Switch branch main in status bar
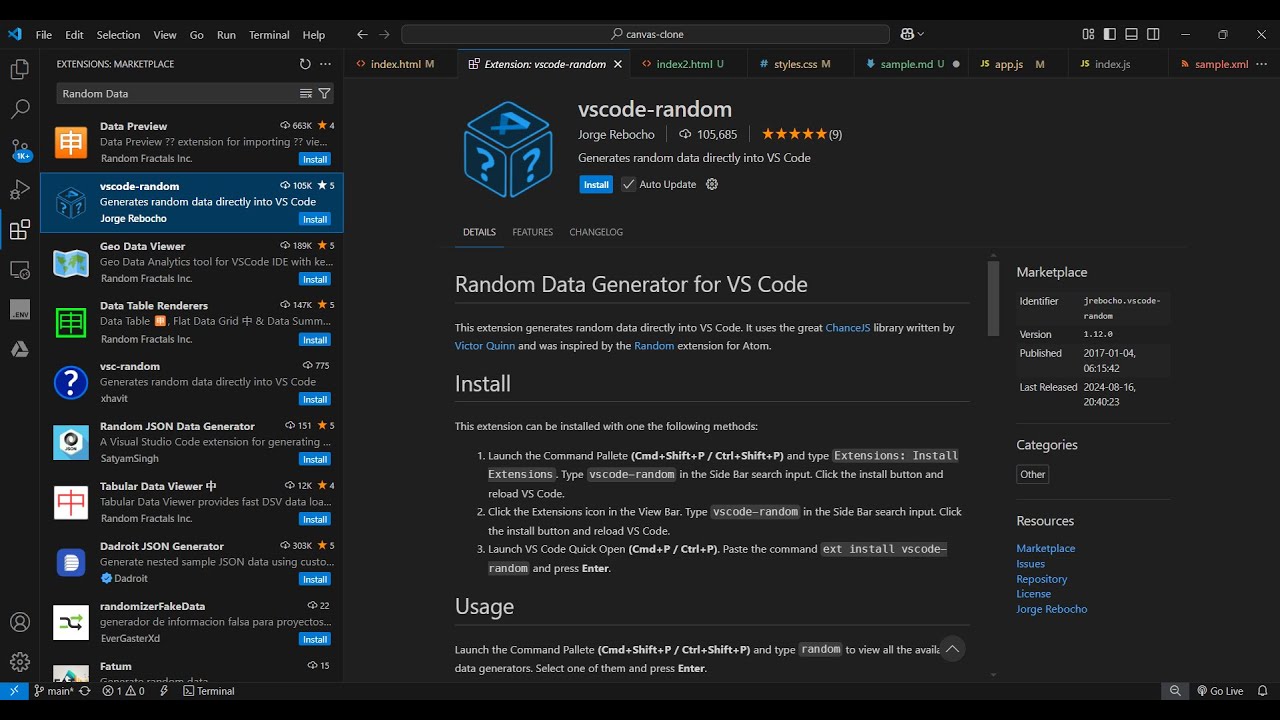Viewport: 1280px width, 720px height. pyautogui.click(x=53, y=691)
